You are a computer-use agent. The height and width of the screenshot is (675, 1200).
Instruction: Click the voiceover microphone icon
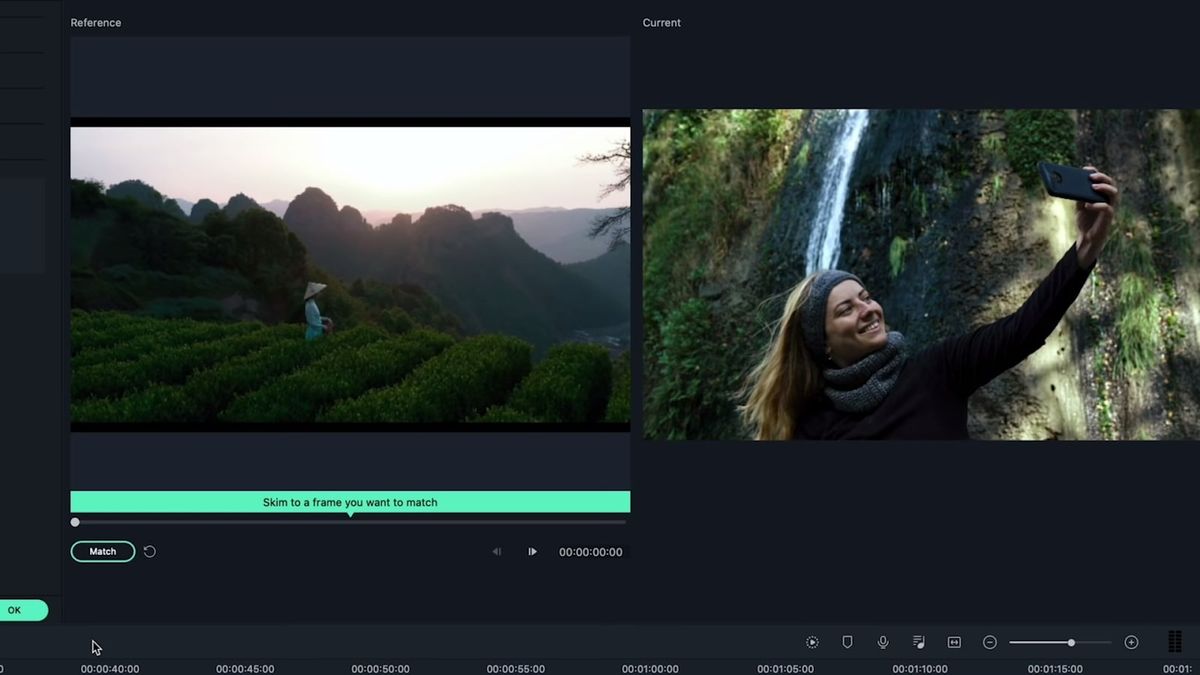coord(883,642)
